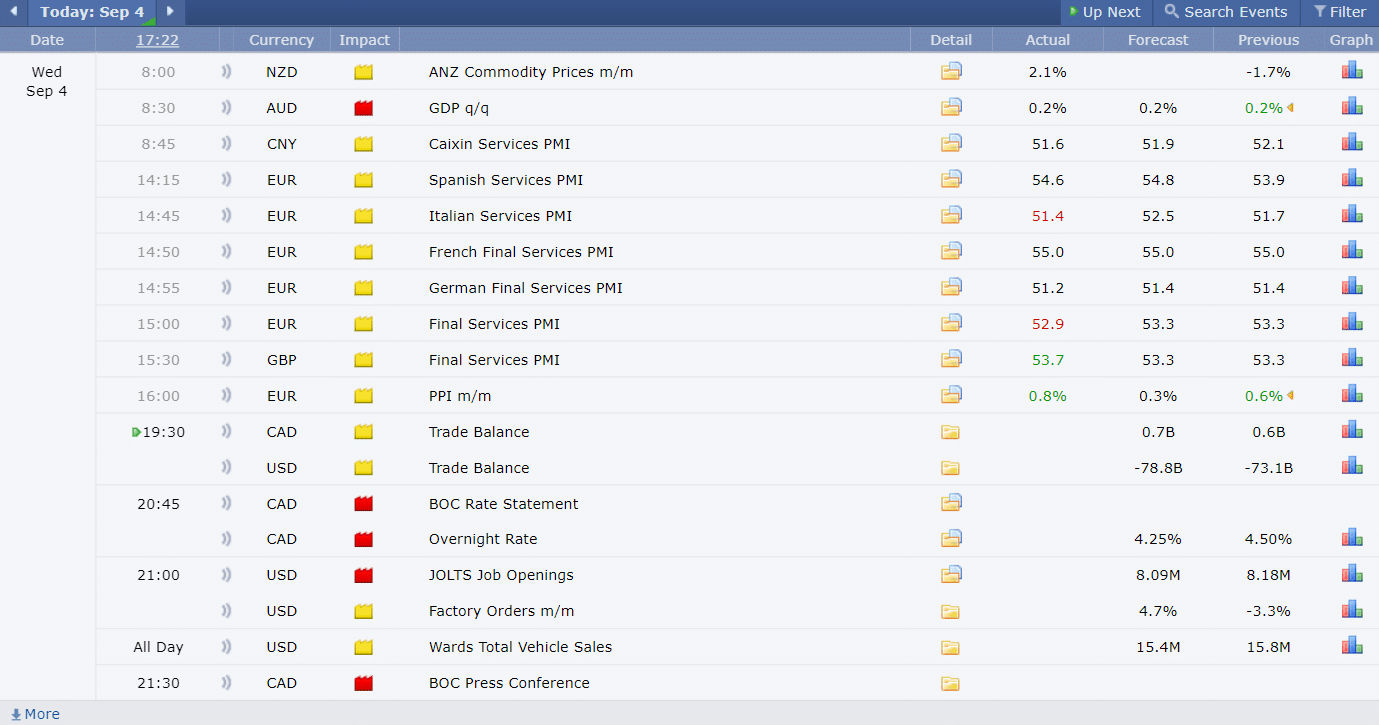Image resolution: width=1379 pixels, height=725 pixels.
Task: Click the medium impact icon for Factory Orders
Action: [x=363, y=611]
